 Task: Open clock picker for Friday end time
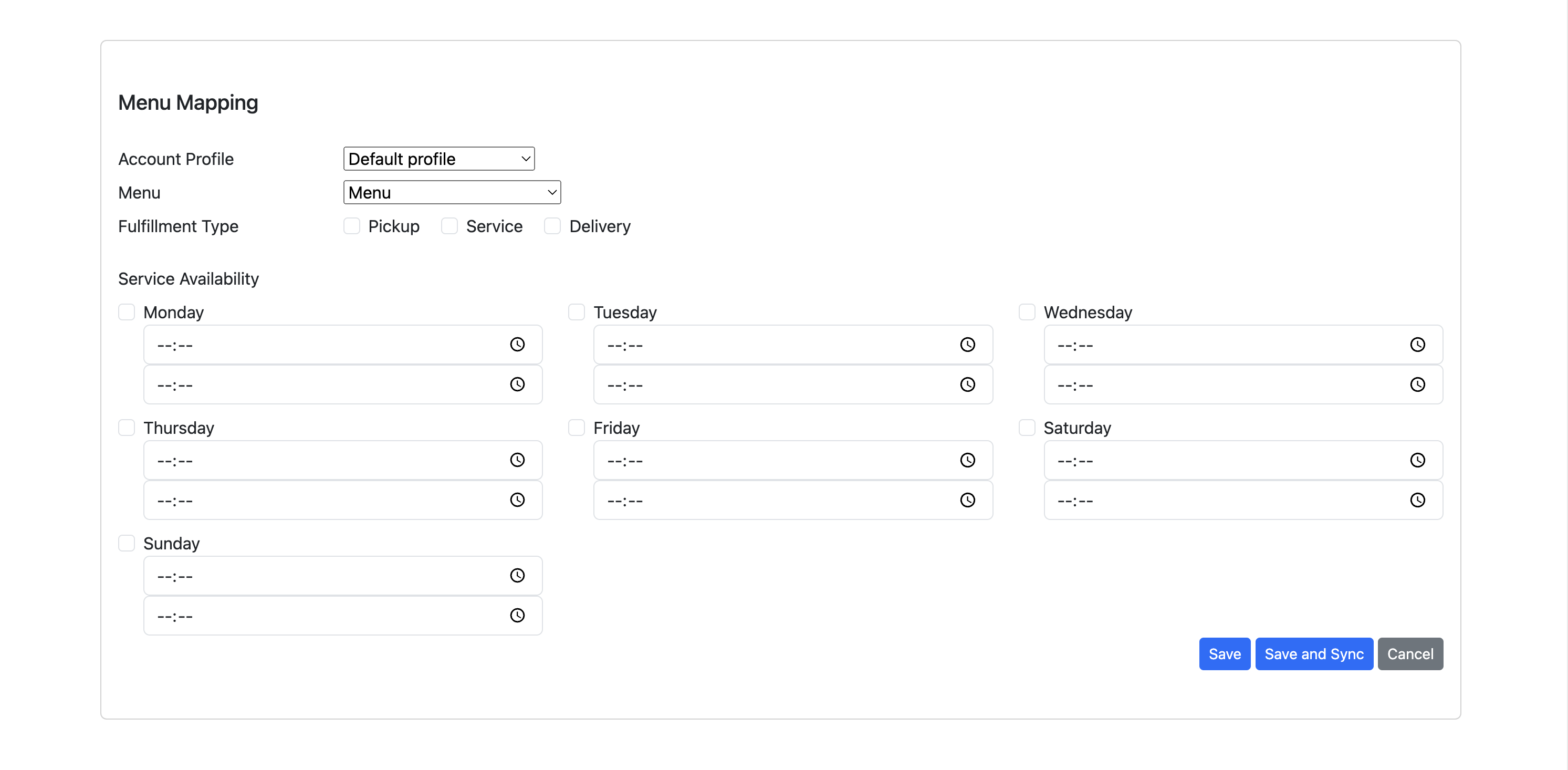click(968, 500)
